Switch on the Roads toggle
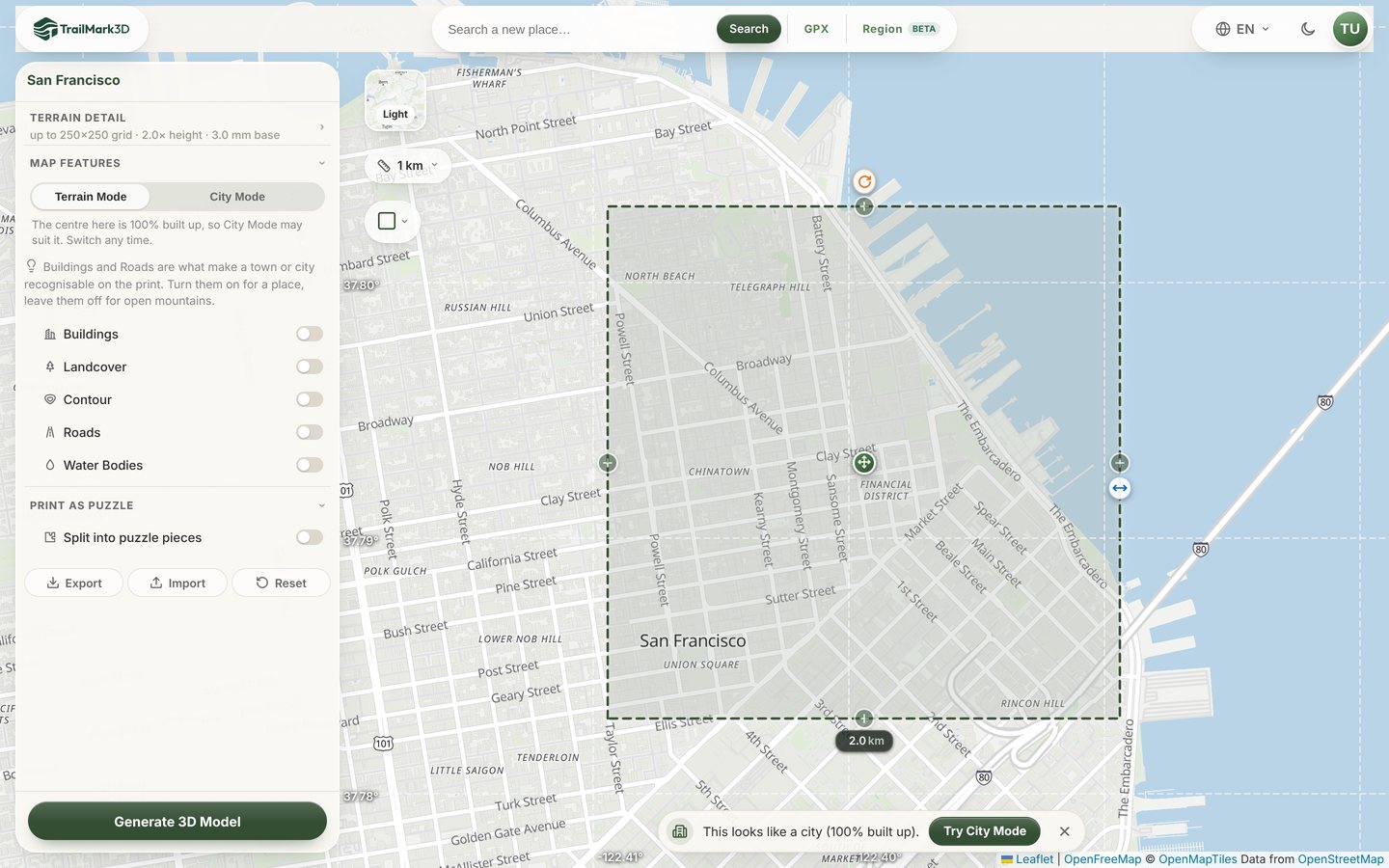The width and height of the screenshot is (1389, 868). click(x=310, y=432)
